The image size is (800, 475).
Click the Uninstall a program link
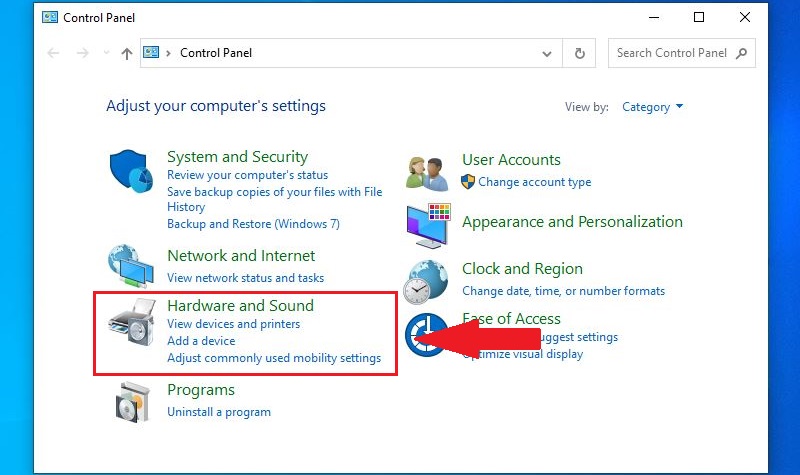[219, 412]
